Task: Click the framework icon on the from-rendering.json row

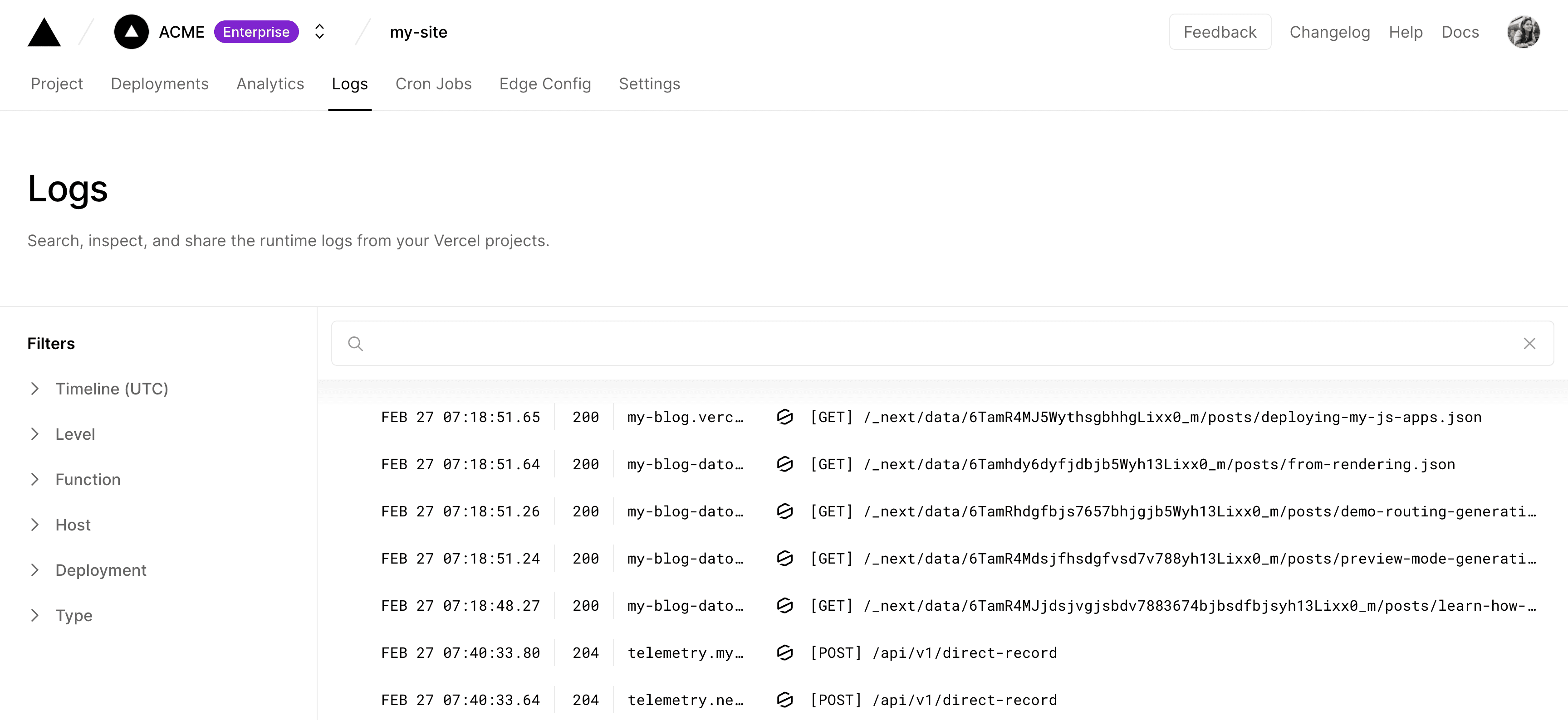Action: pos(784,464)
